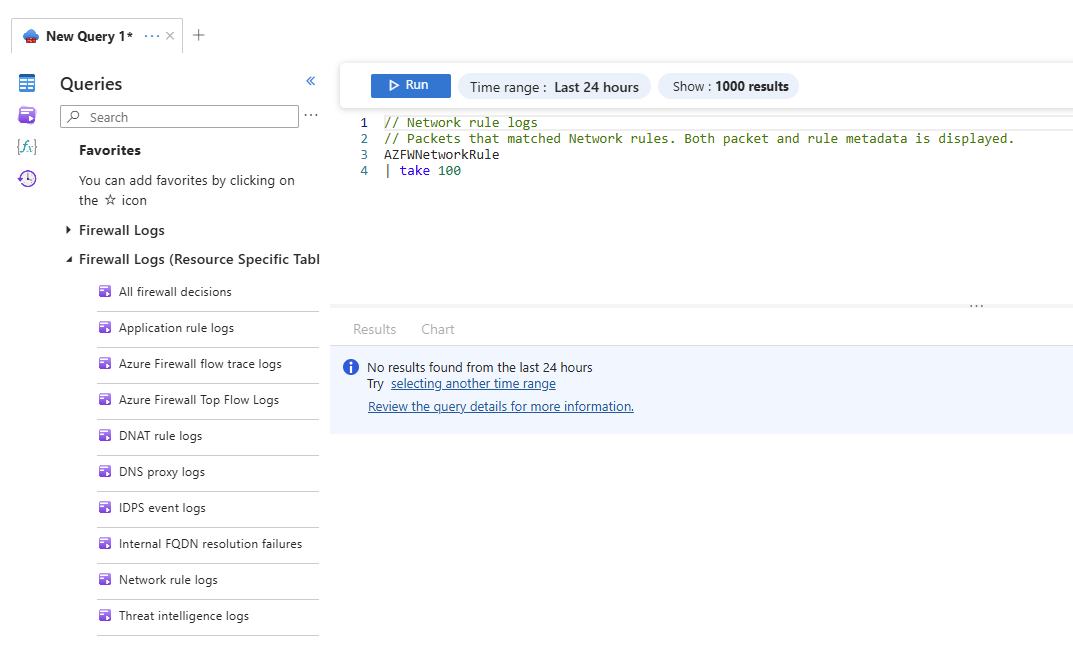Viewport: 1073px width, 663px height.
Task: Collapse the Queries pane with double chevron
Action: (310, 81)
